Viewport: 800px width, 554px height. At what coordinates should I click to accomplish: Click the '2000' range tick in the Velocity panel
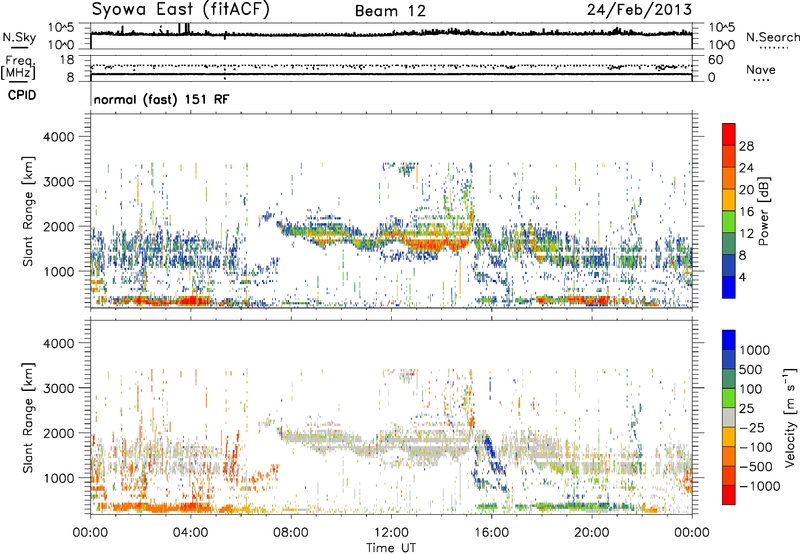coord(58,433)
